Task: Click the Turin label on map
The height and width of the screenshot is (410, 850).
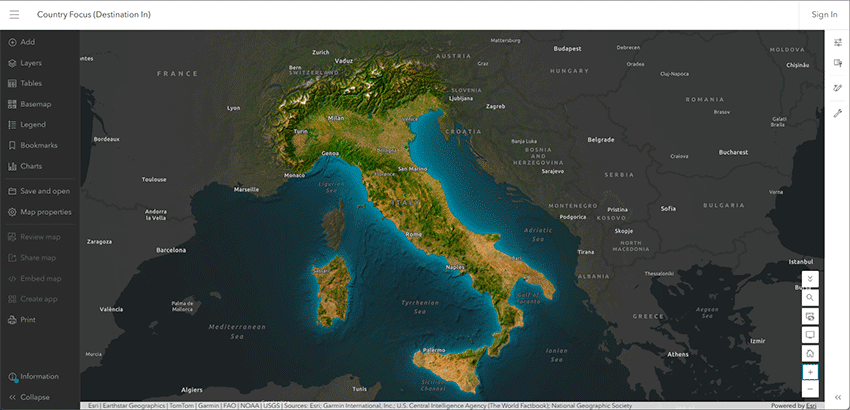Action: (x=300, y=132)
